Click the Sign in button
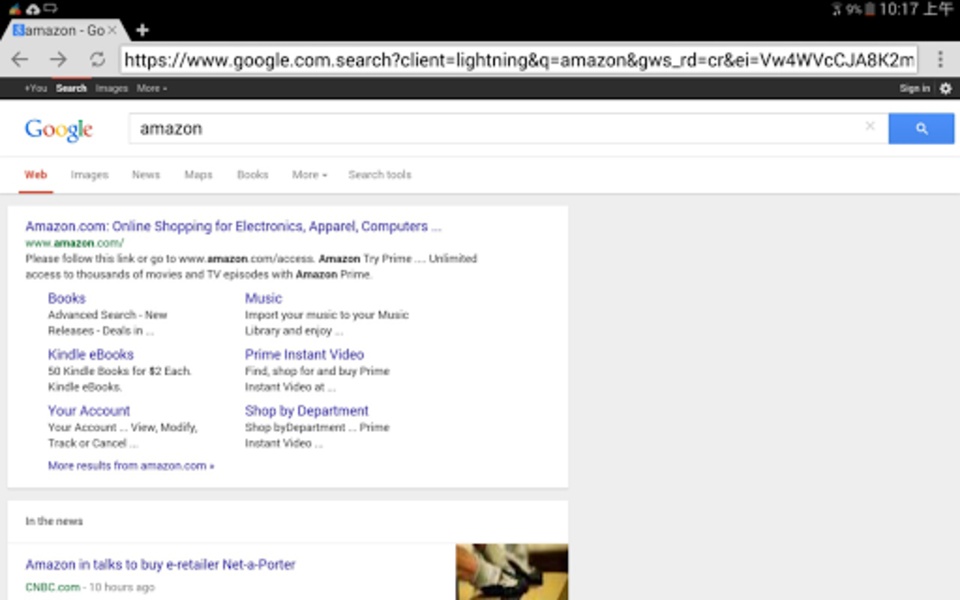The image size is (960, 600). 914,88
